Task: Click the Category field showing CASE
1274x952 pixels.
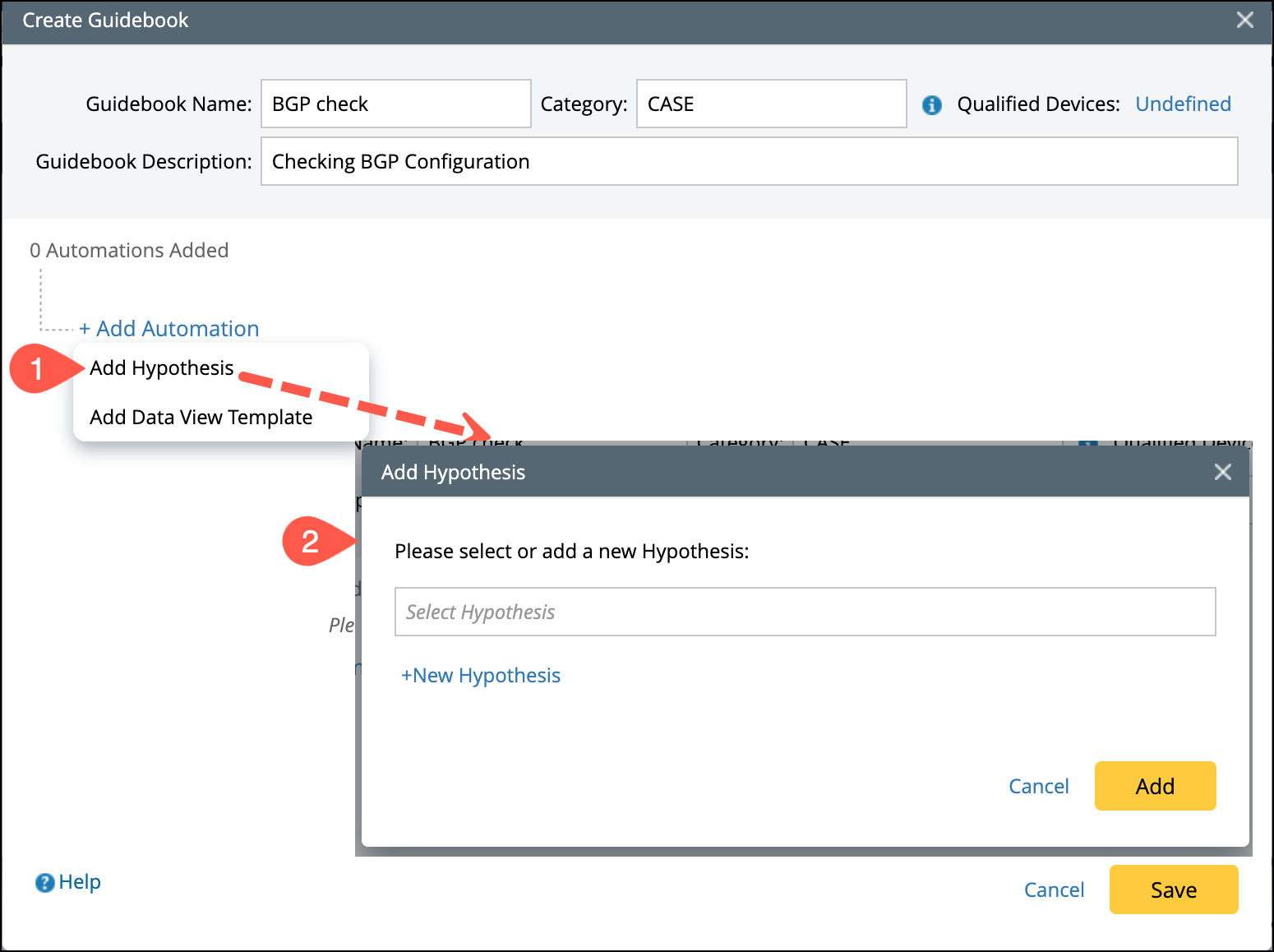Action: tap(771, 104)
